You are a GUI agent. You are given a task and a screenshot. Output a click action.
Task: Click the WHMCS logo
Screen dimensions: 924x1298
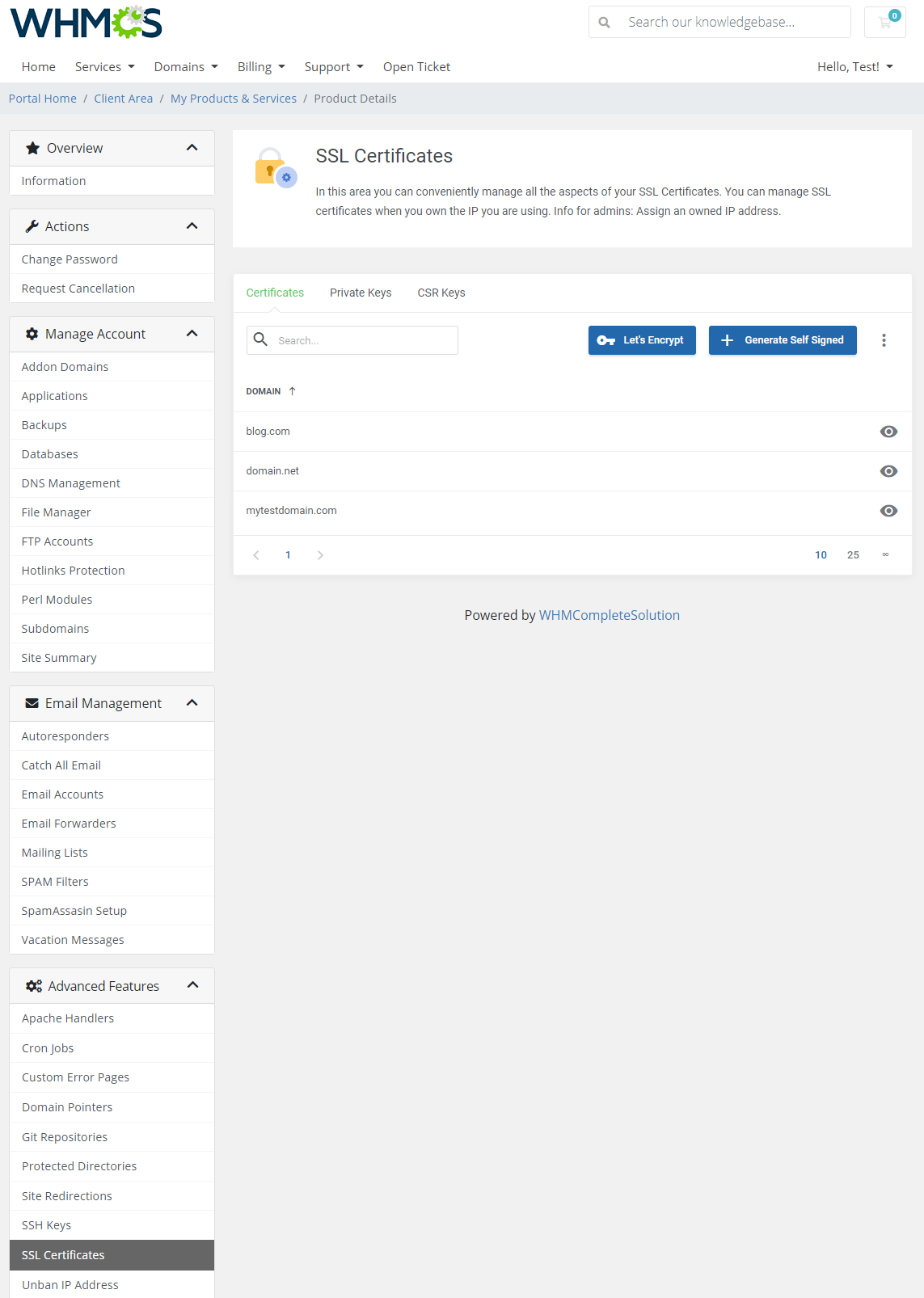[x=86, y=22]
